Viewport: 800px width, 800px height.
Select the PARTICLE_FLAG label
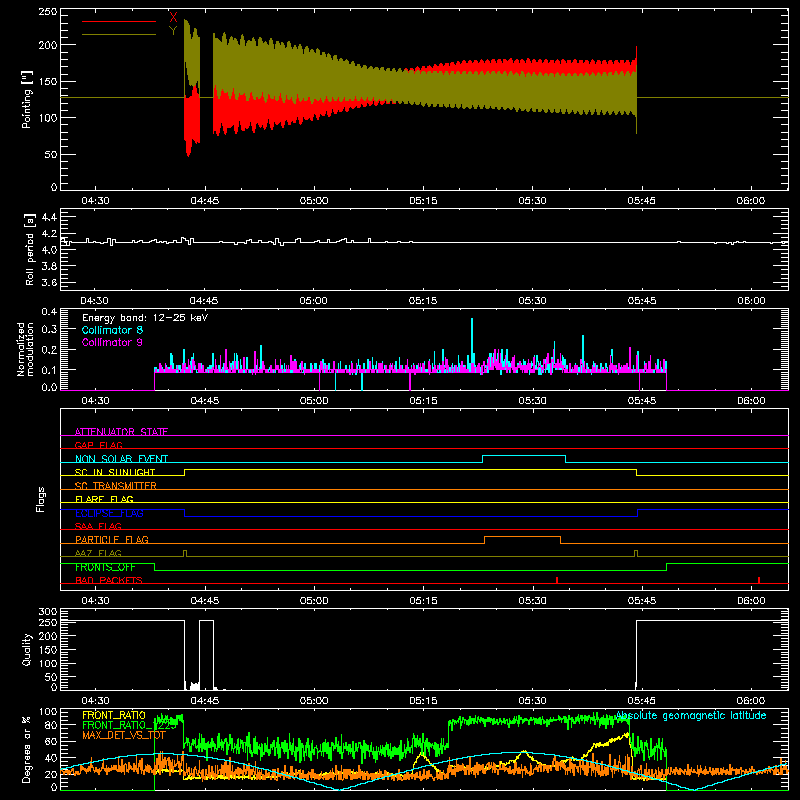point(112,539)
